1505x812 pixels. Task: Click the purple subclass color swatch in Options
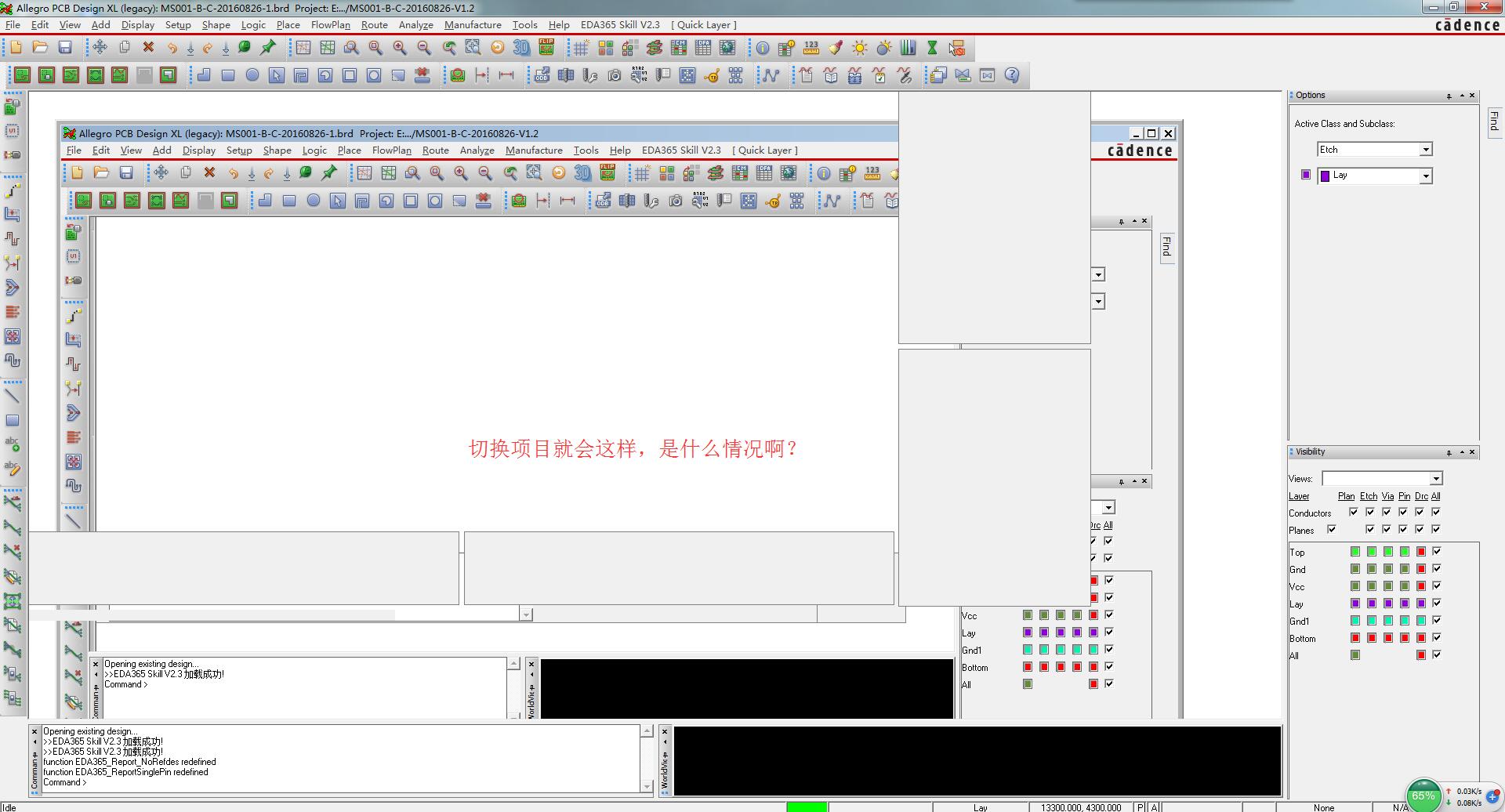pyautogui.click(x=1306, y=175)
